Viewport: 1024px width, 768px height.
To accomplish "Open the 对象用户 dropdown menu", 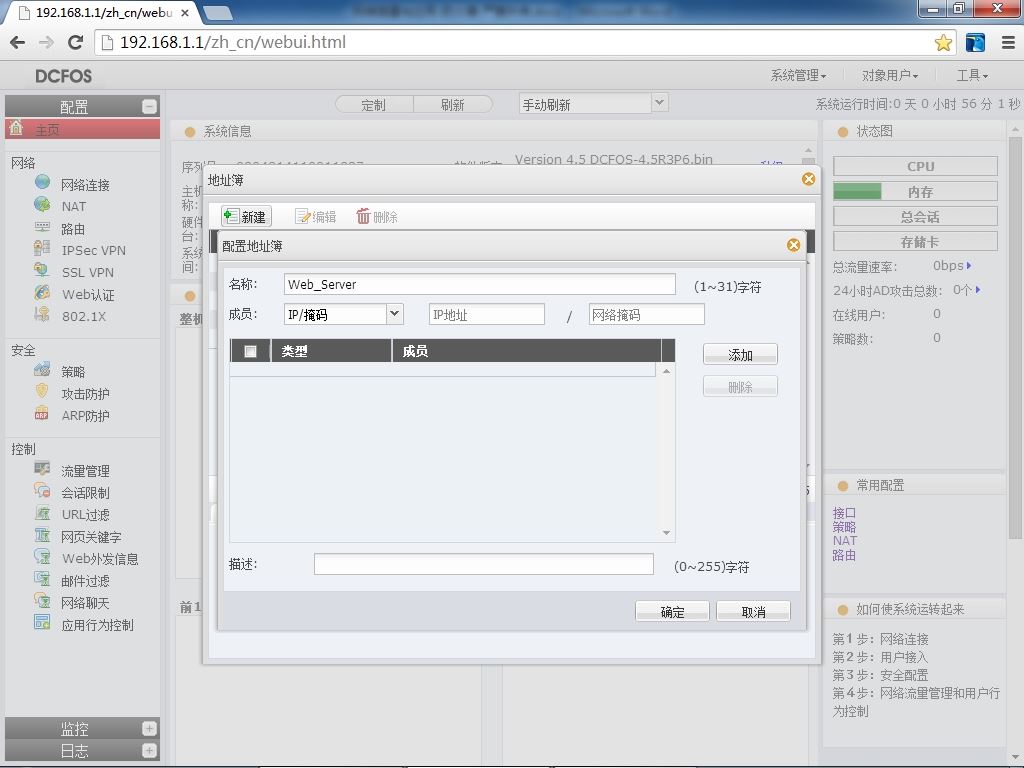I will (x=889, y=76).
